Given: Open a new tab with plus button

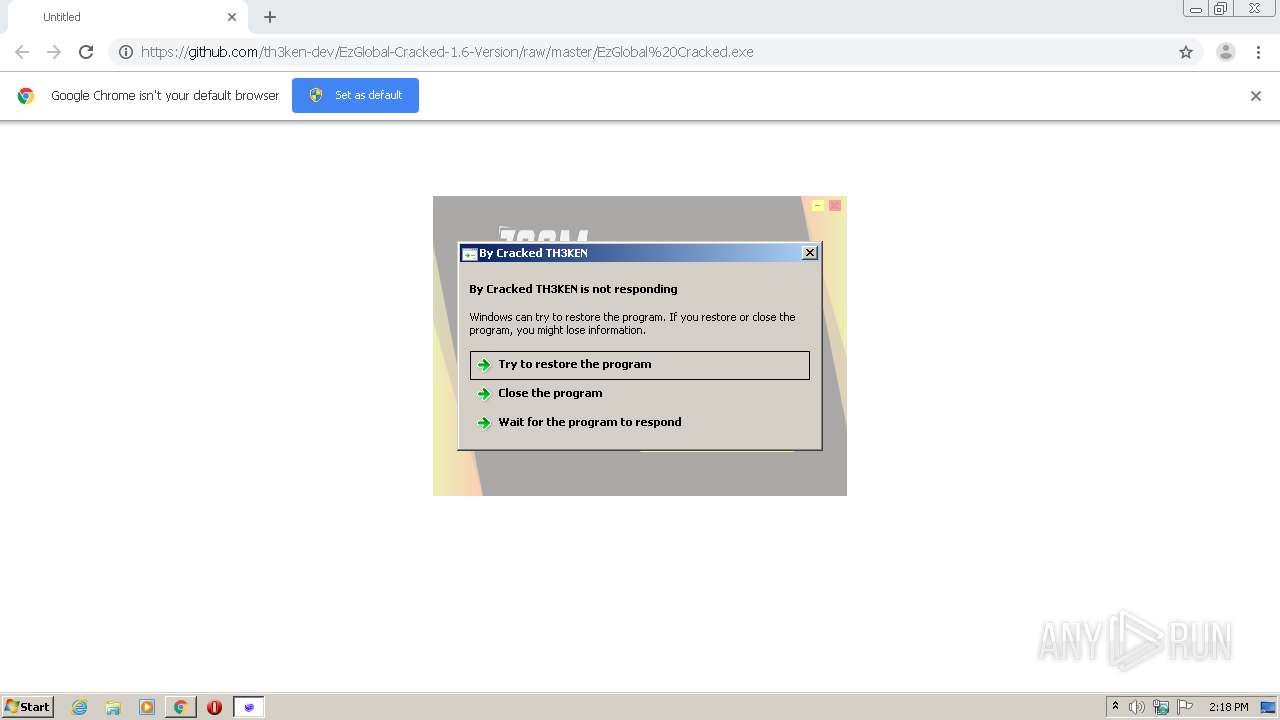Looking at the screenshot, I should 270,17.
